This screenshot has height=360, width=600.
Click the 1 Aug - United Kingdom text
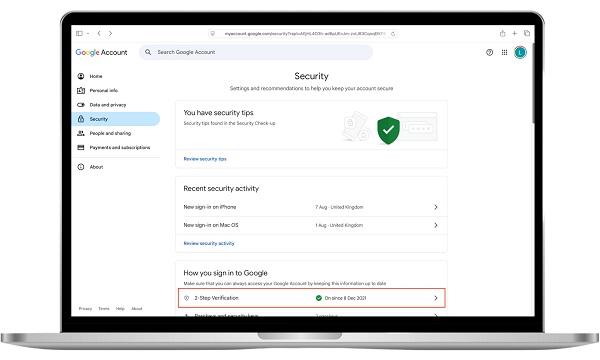(339, 225)
